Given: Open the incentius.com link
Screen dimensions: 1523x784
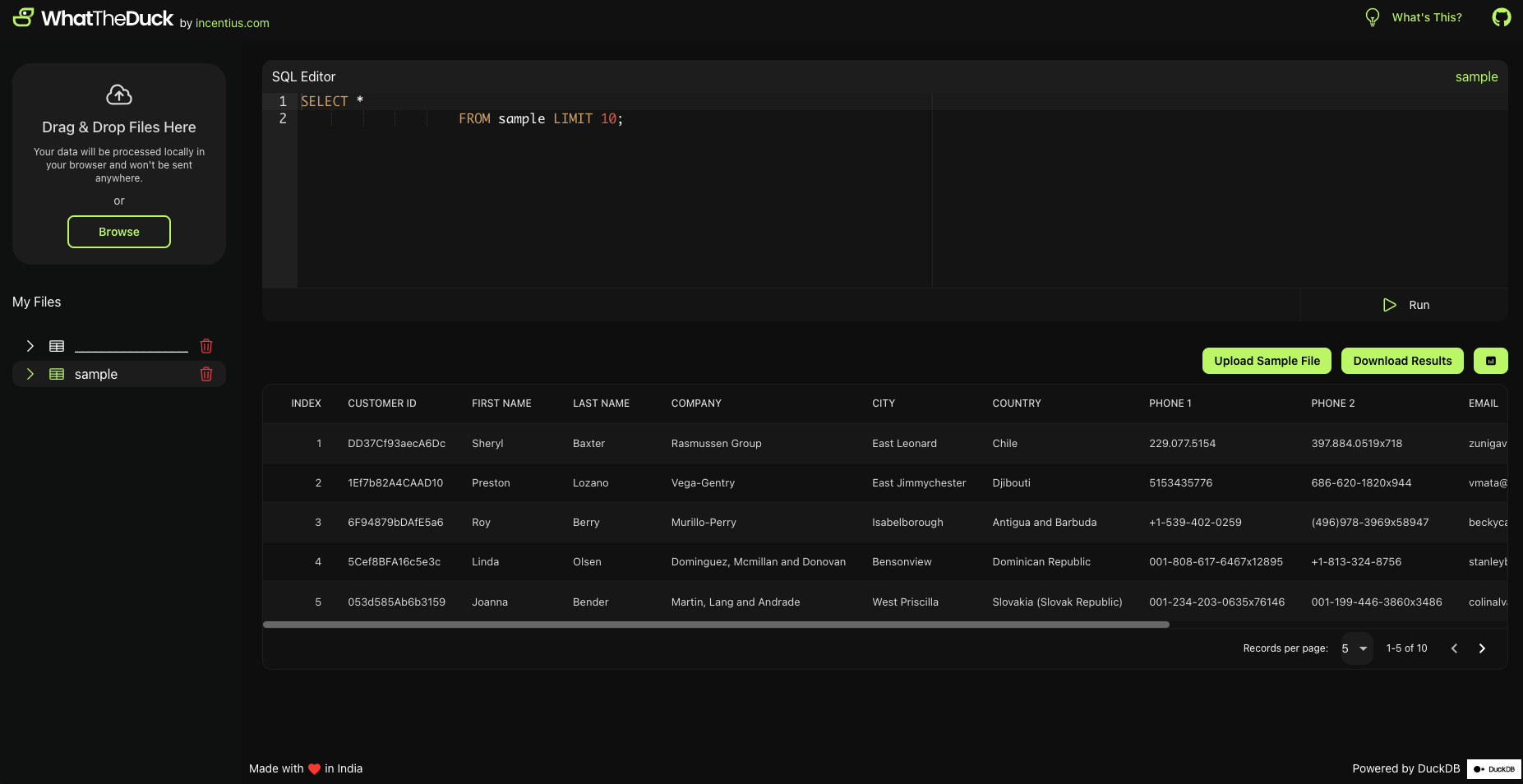Looking at the screenshot, I should click(233, 23).
